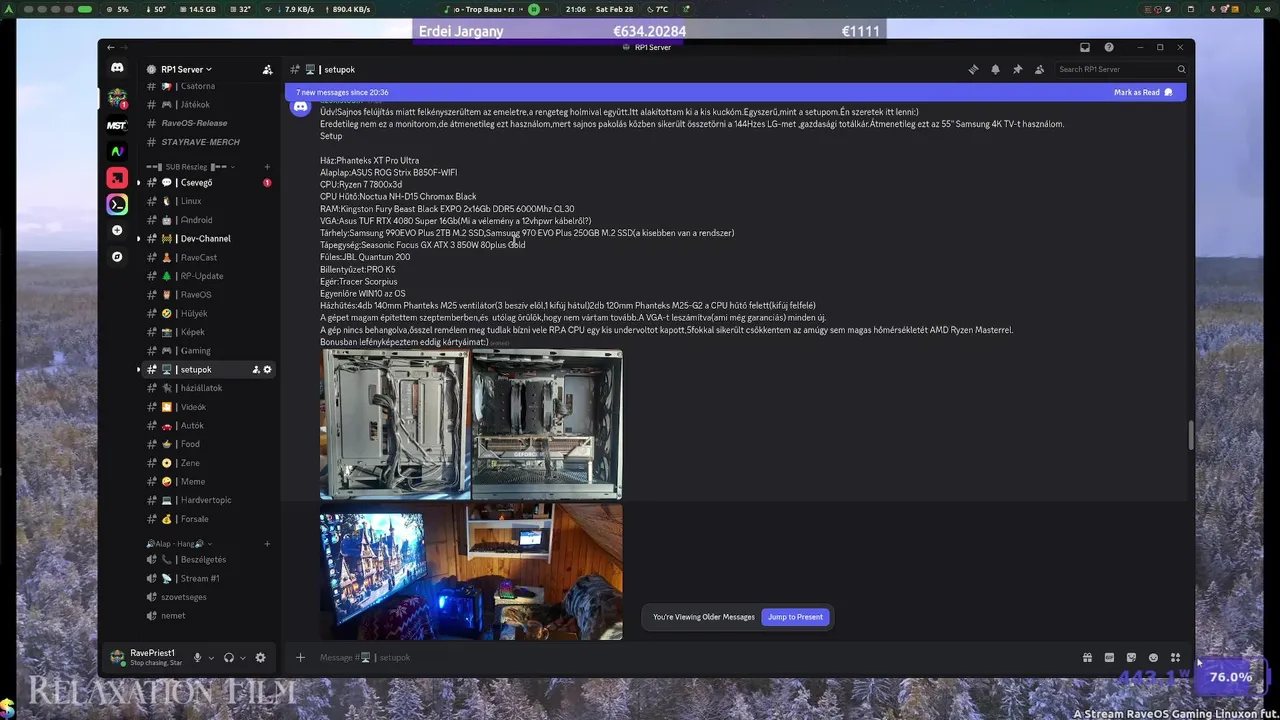Create channel in Alap - Hang with plus

click(267, 544)
